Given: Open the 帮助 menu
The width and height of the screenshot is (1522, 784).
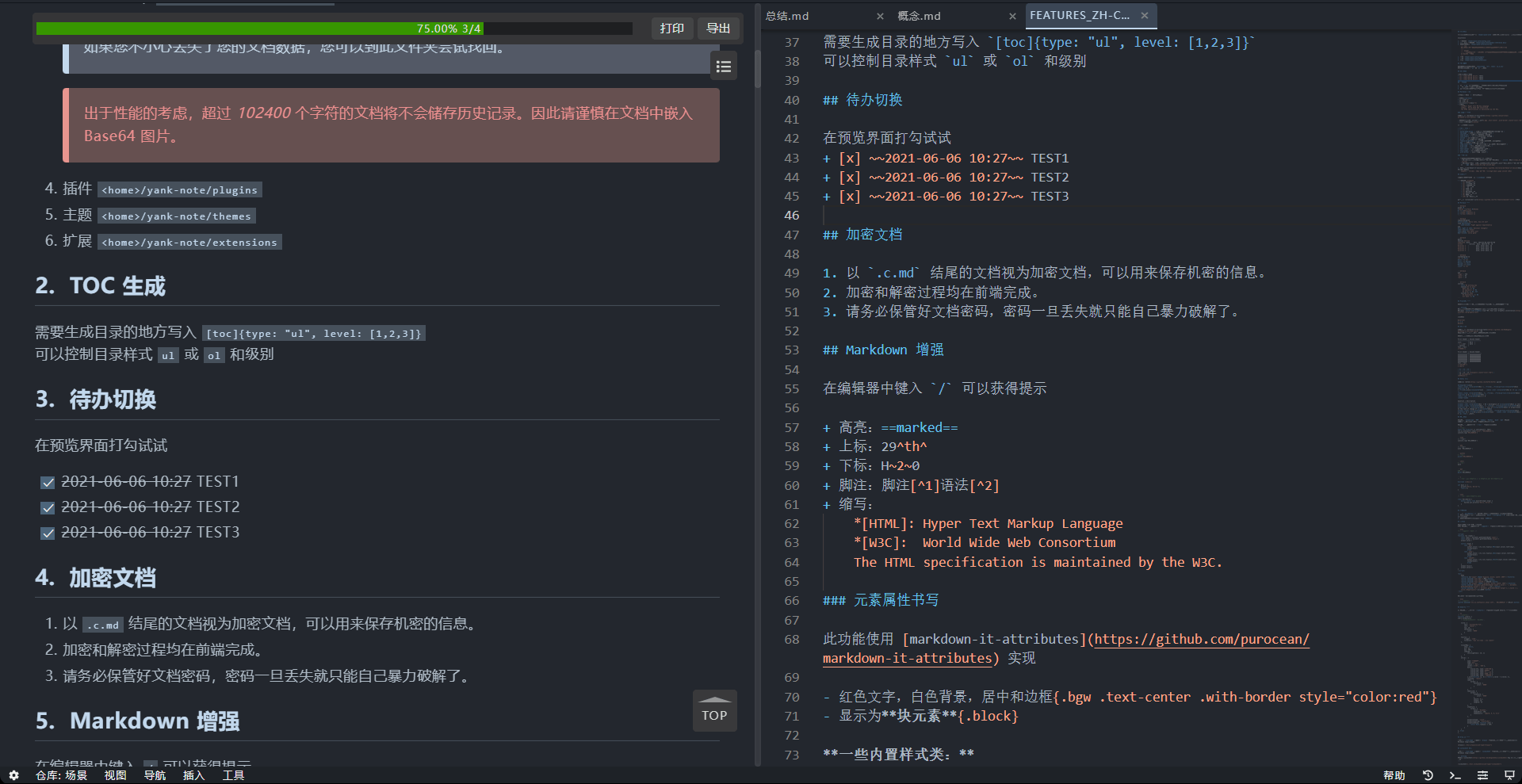Looking at the screenshot, I should point(1394,775).
